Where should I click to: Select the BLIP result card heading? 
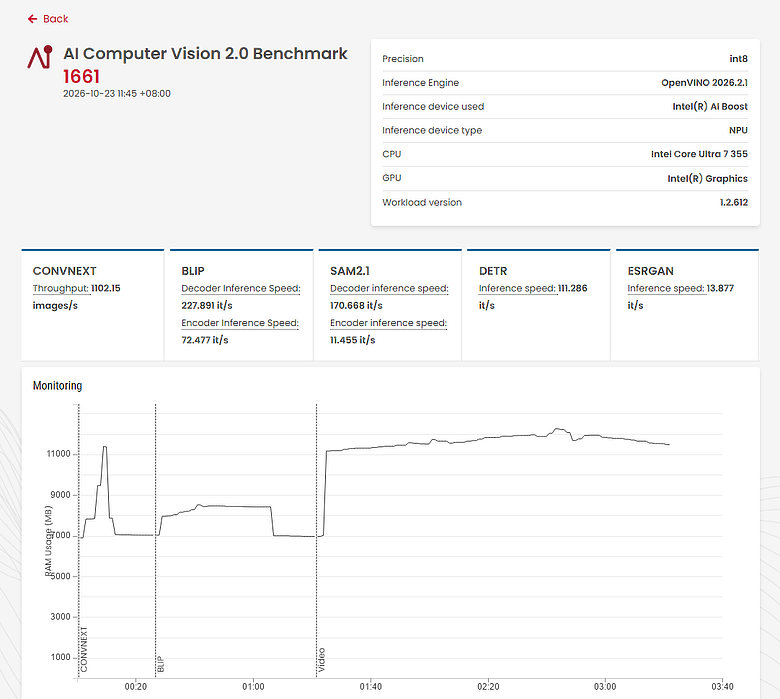pos(193,271)
